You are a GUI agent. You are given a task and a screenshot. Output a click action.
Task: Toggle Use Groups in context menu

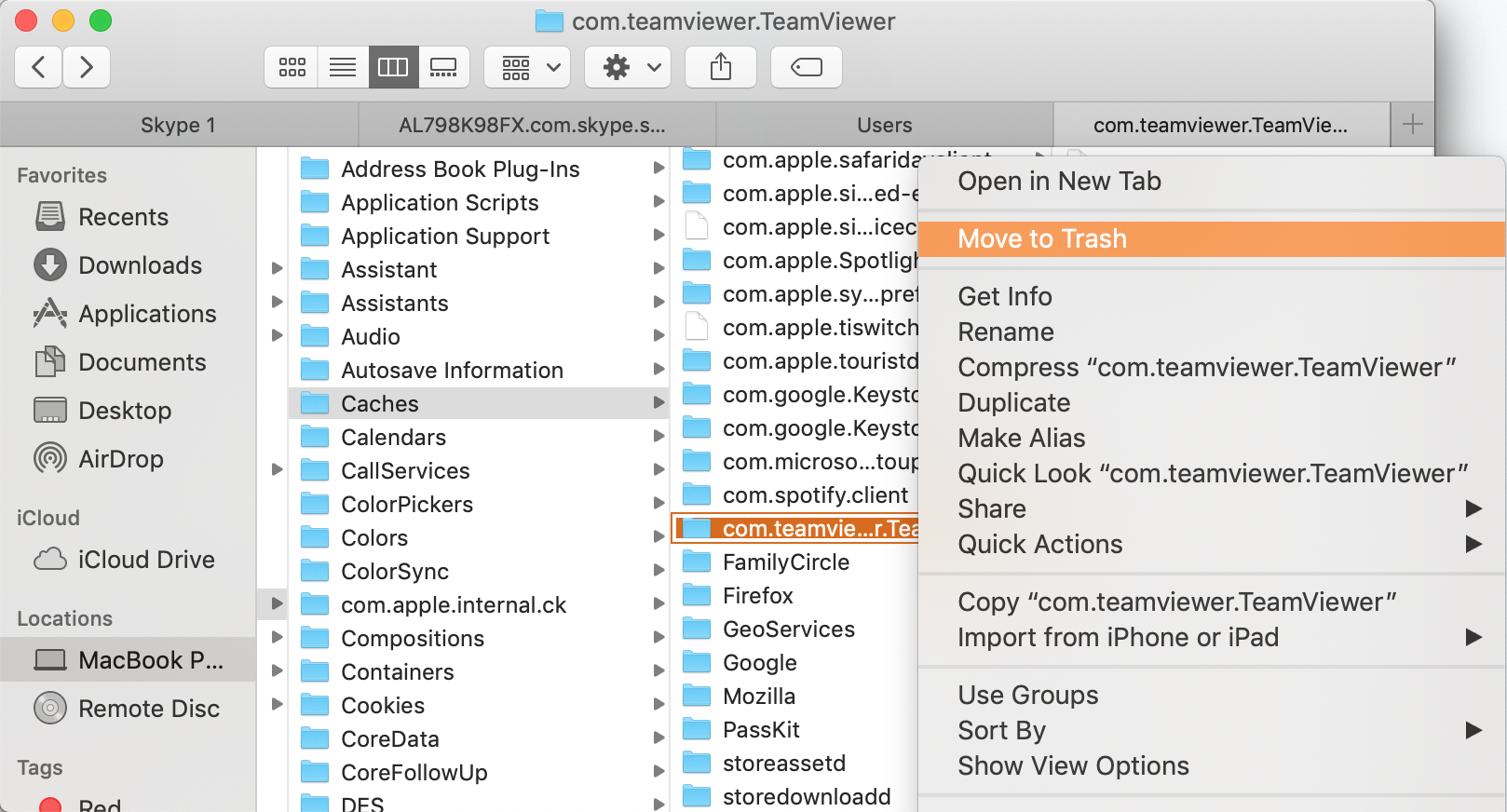(x=1212, y=696)
